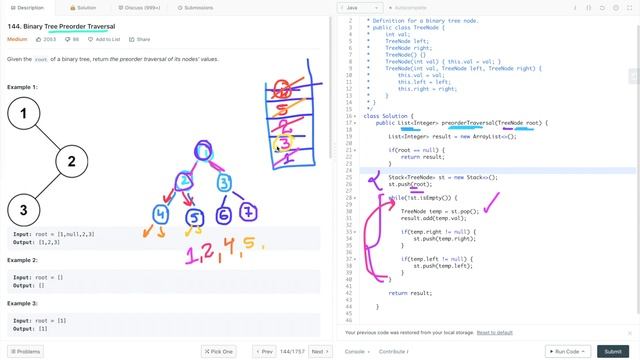Click the Medium difficulty label

[x=17, y=40]
